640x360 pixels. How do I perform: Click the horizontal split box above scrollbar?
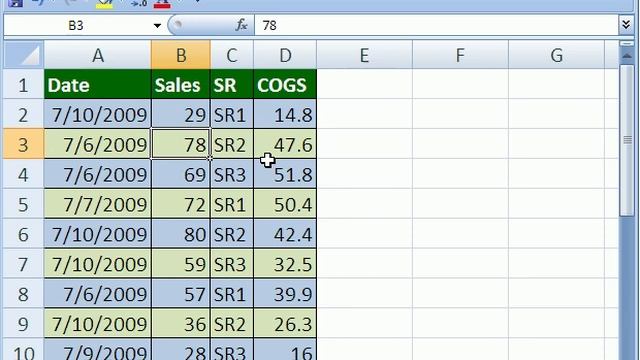627,43
